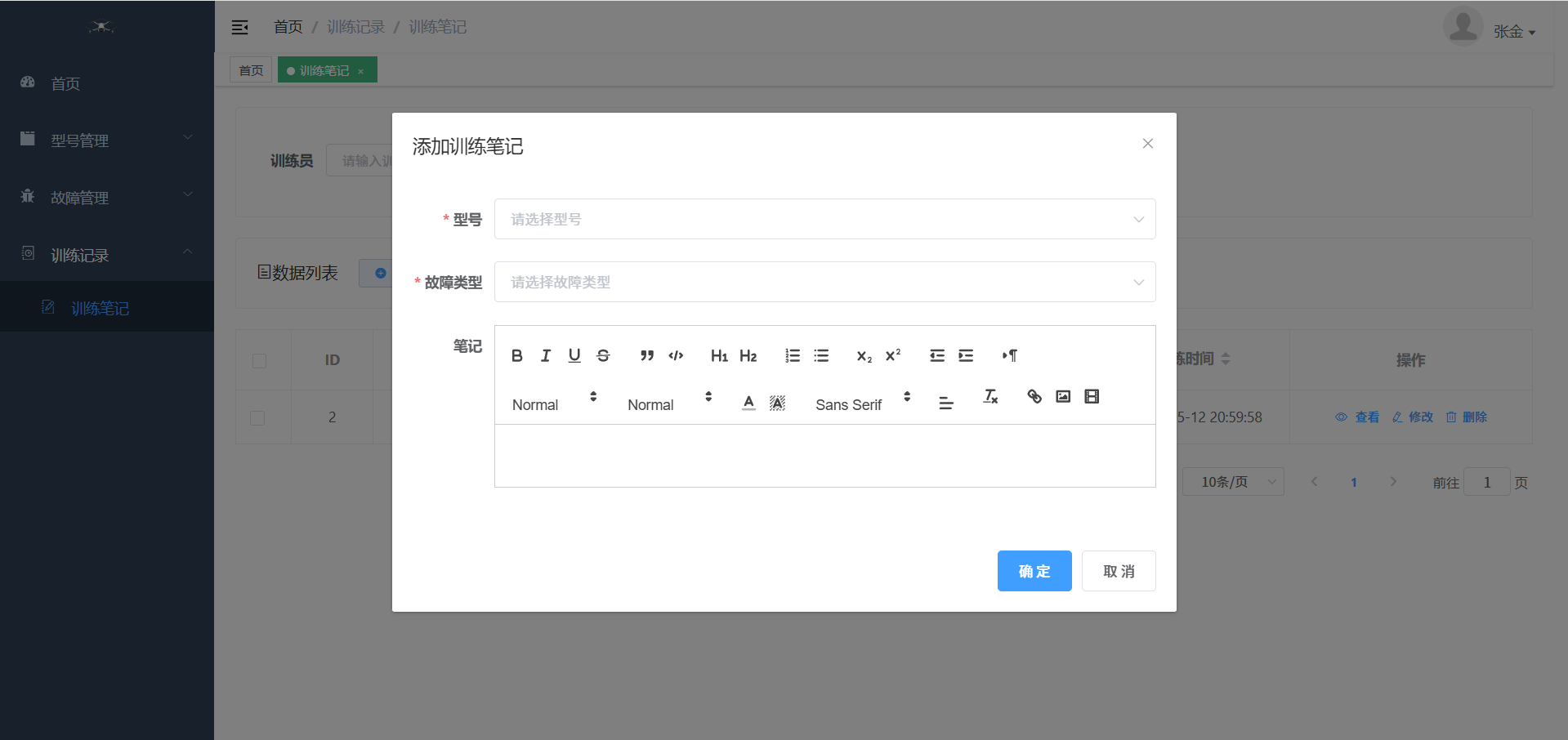Open the text color picker

click(748, 402)
